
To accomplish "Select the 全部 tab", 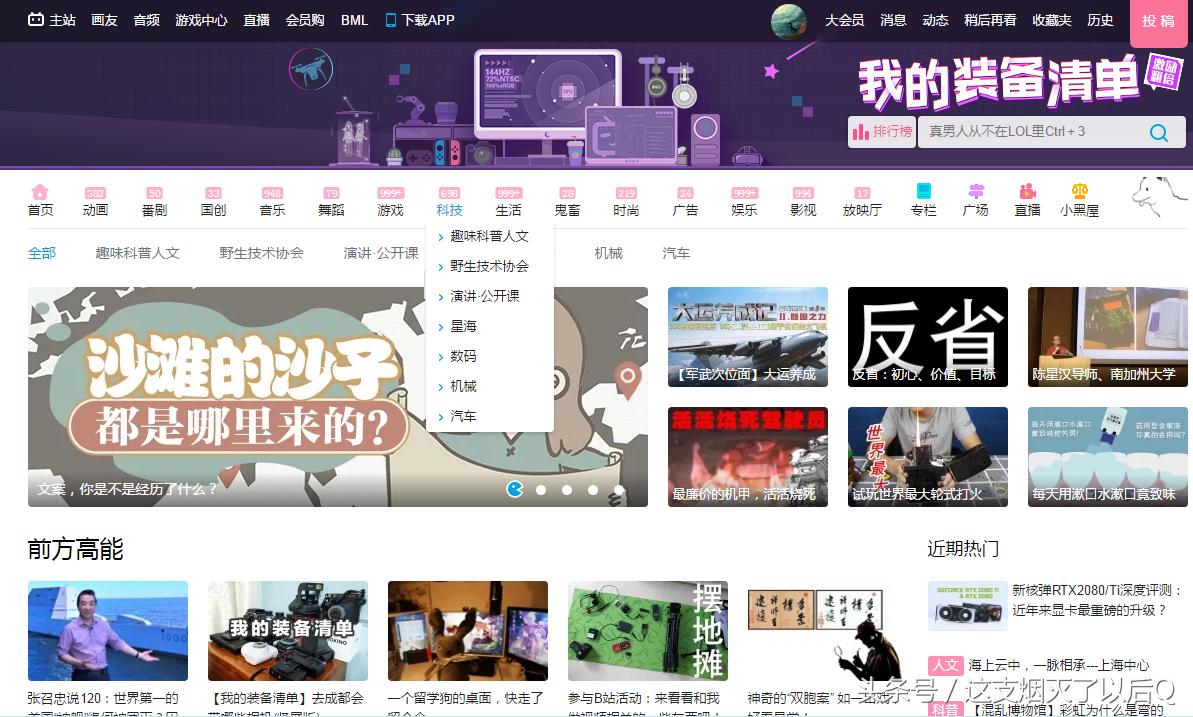I will [x=42, y=253].
